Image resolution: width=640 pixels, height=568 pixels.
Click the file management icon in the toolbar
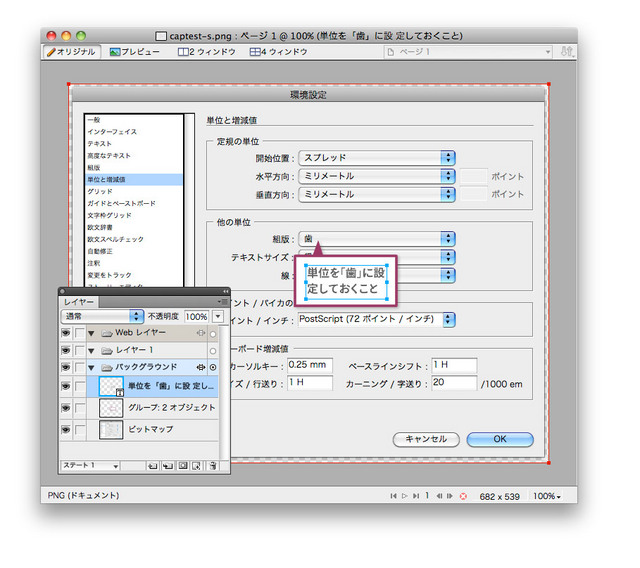pyautogui.click(x=566, y=52)
